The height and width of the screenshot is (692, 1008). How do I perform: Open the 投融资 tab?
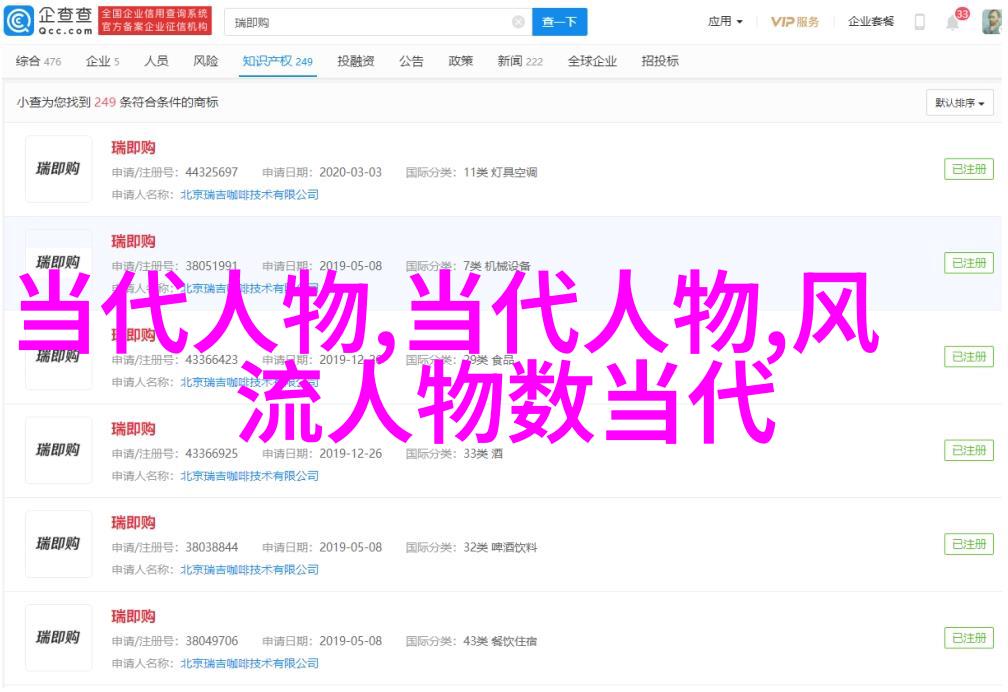click(x=356, y=62)
